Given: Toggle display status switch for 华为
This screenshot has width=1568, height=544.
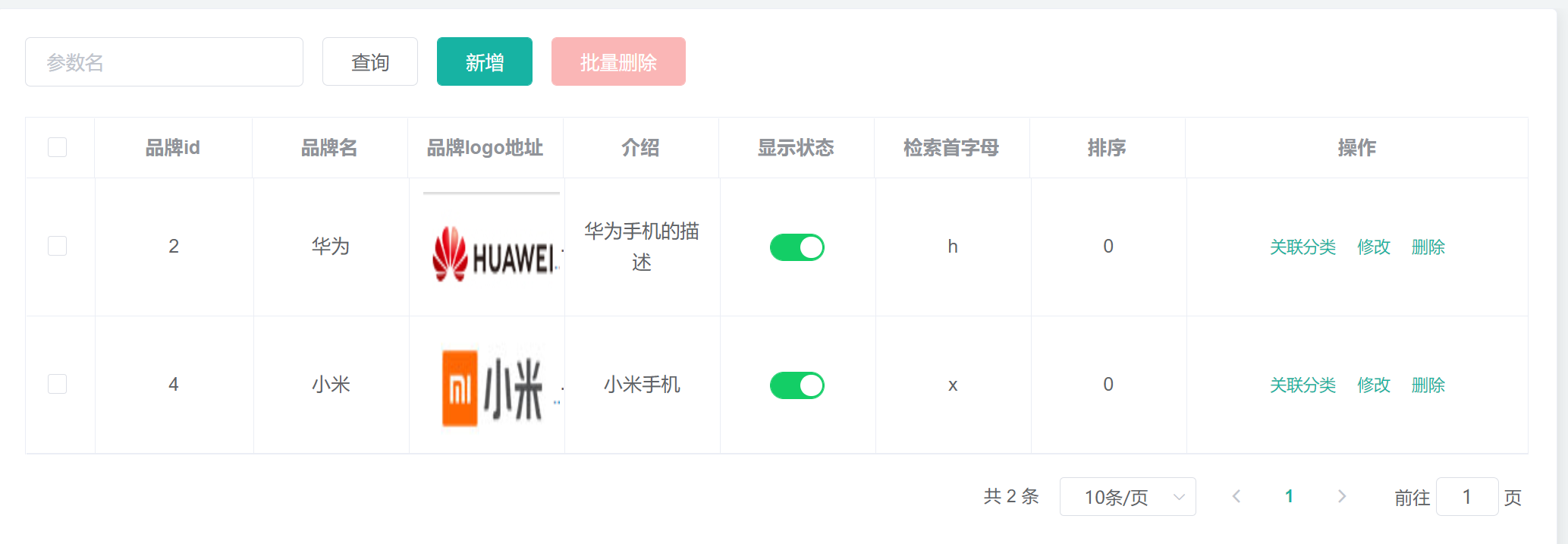Looking at the screenshot, I should point(797,247).
